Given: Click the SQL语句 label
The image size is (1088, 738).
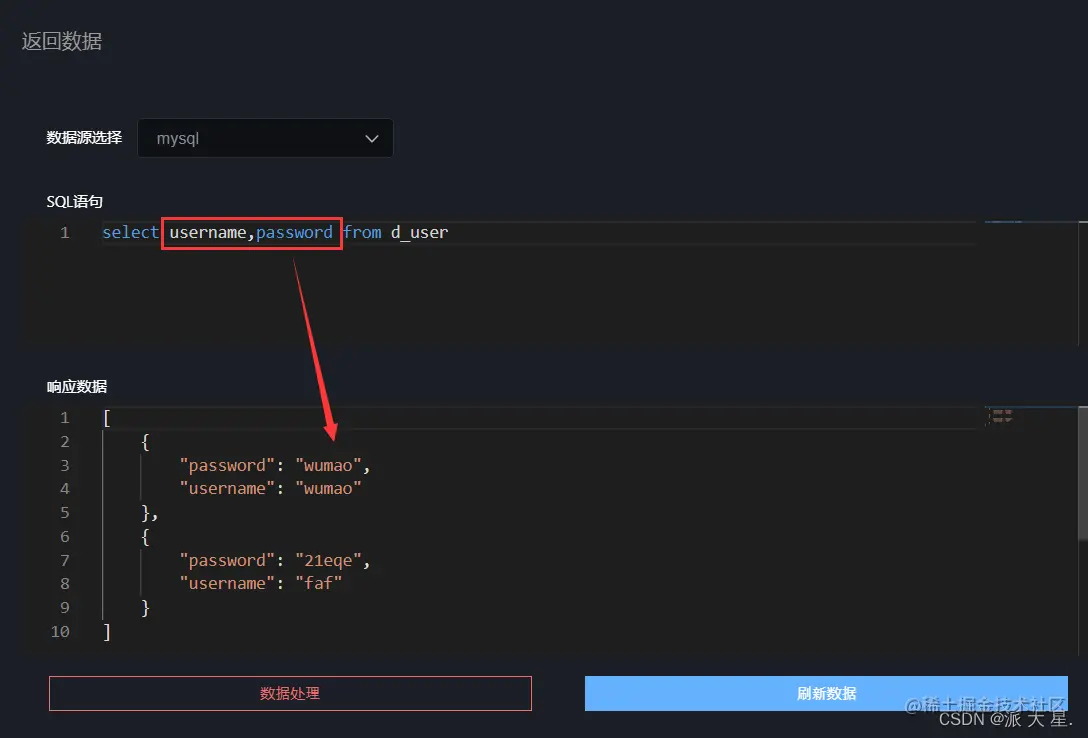Looking at the screenshot, I should click(74, 202).
